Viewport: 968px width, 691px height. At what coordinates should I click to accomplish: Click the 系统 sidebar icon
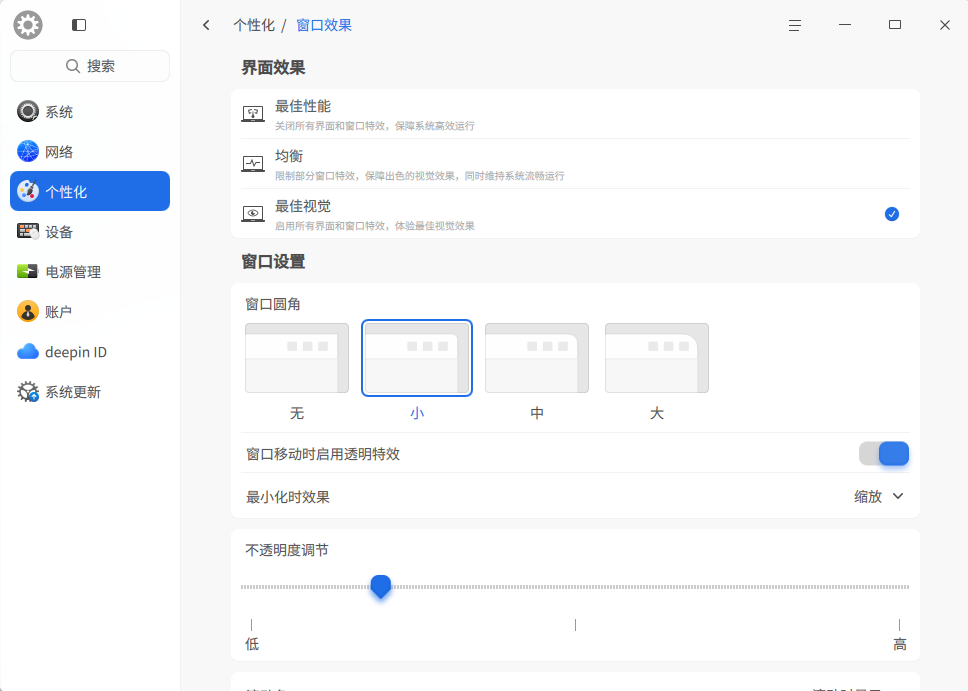pos(28,112)
